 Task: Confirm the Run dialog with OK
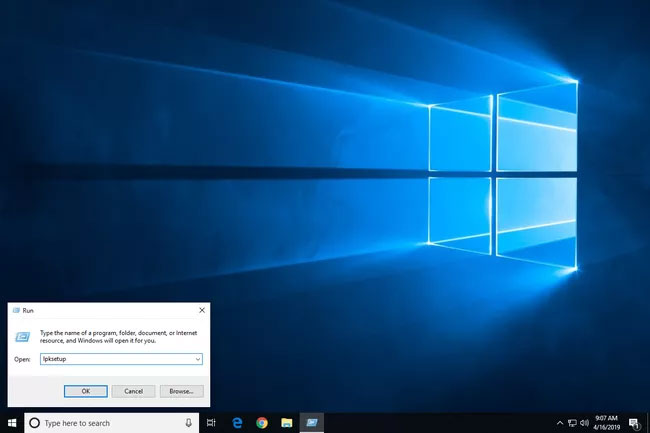[x=86, y=391]
